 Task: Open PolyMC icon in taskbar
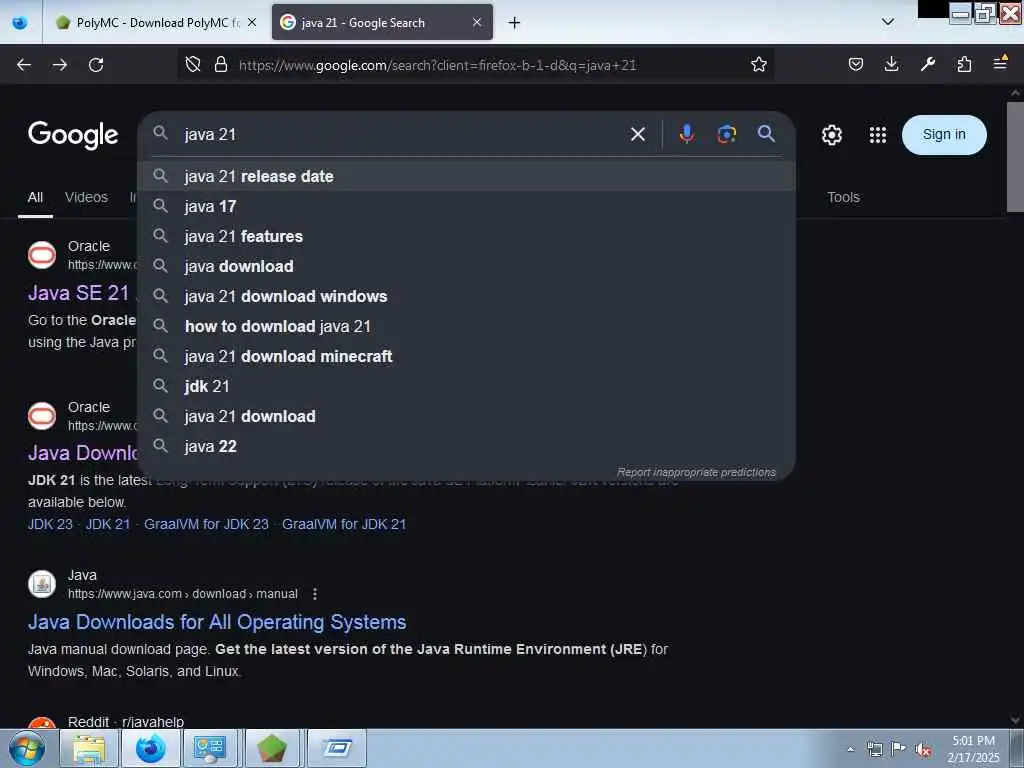(272, 748)
